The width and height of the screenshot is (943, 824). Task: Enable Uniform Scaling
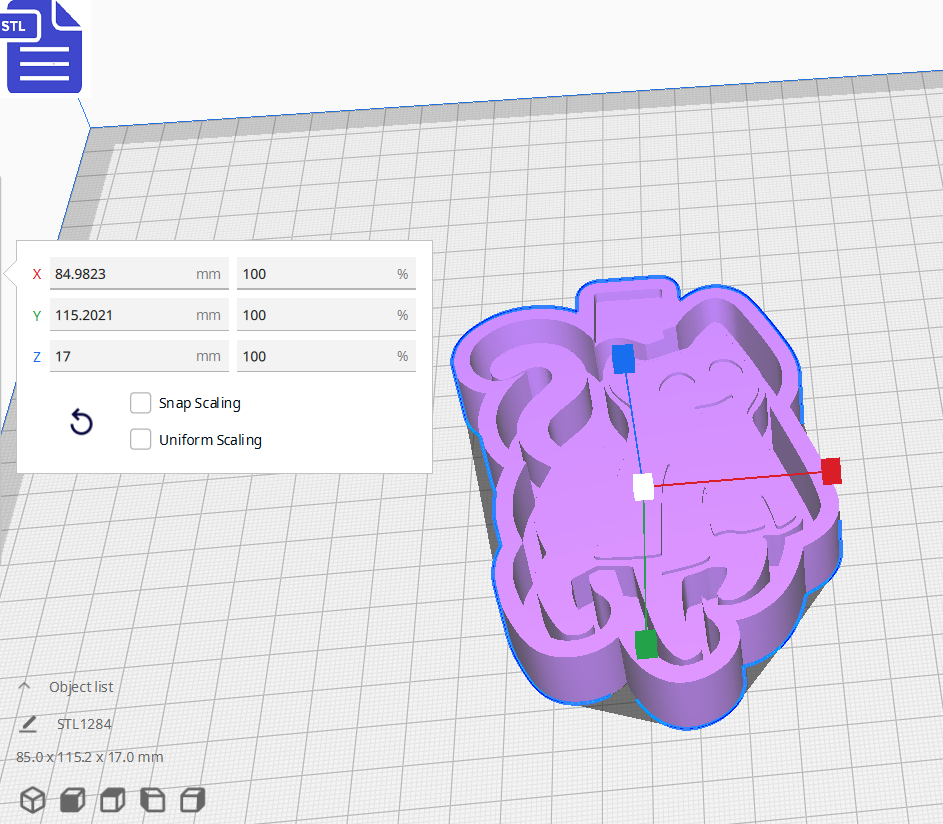140,439
